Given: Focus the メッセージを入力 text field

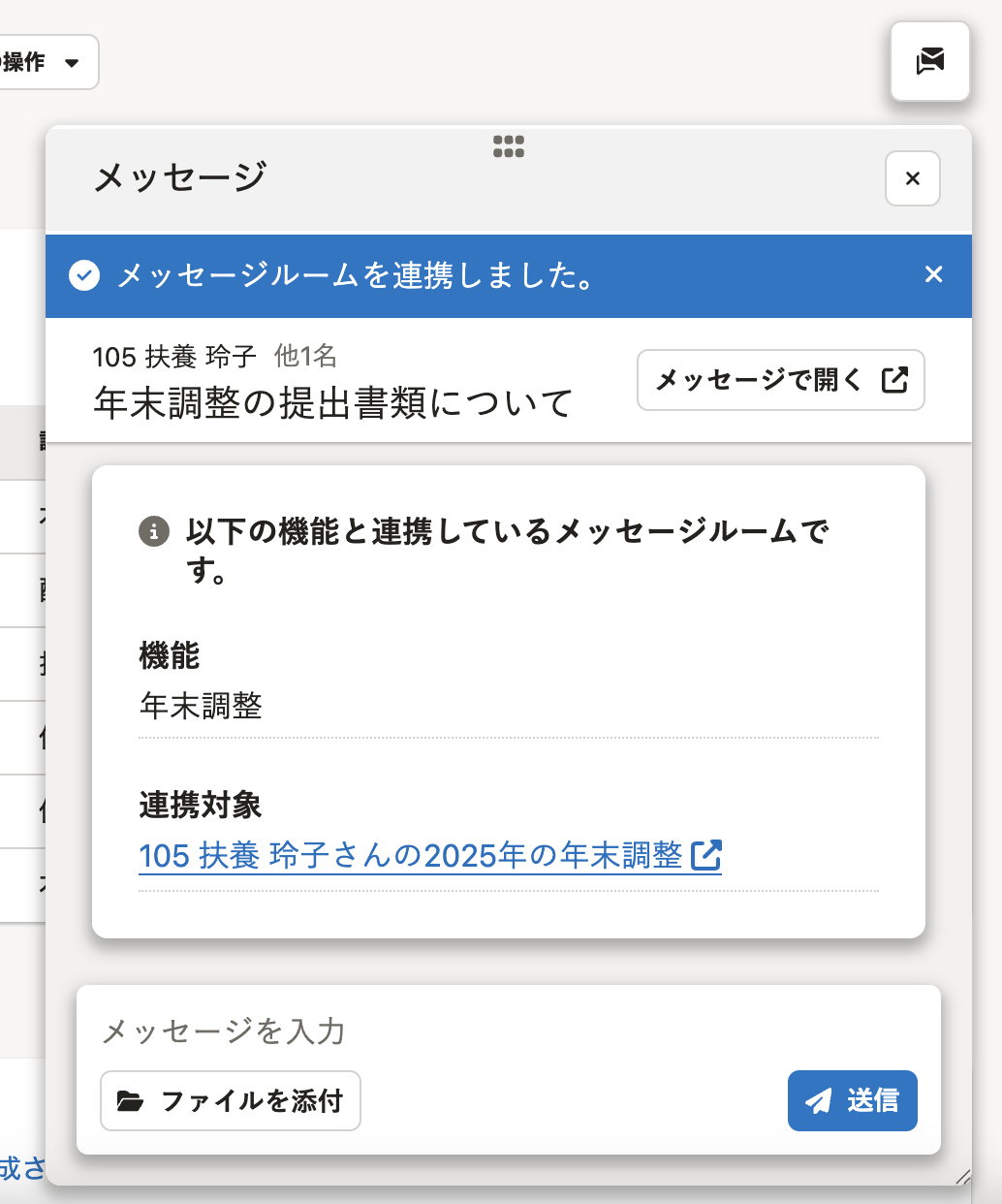Looking at the screenshot, I should [x=508, y=1030].
